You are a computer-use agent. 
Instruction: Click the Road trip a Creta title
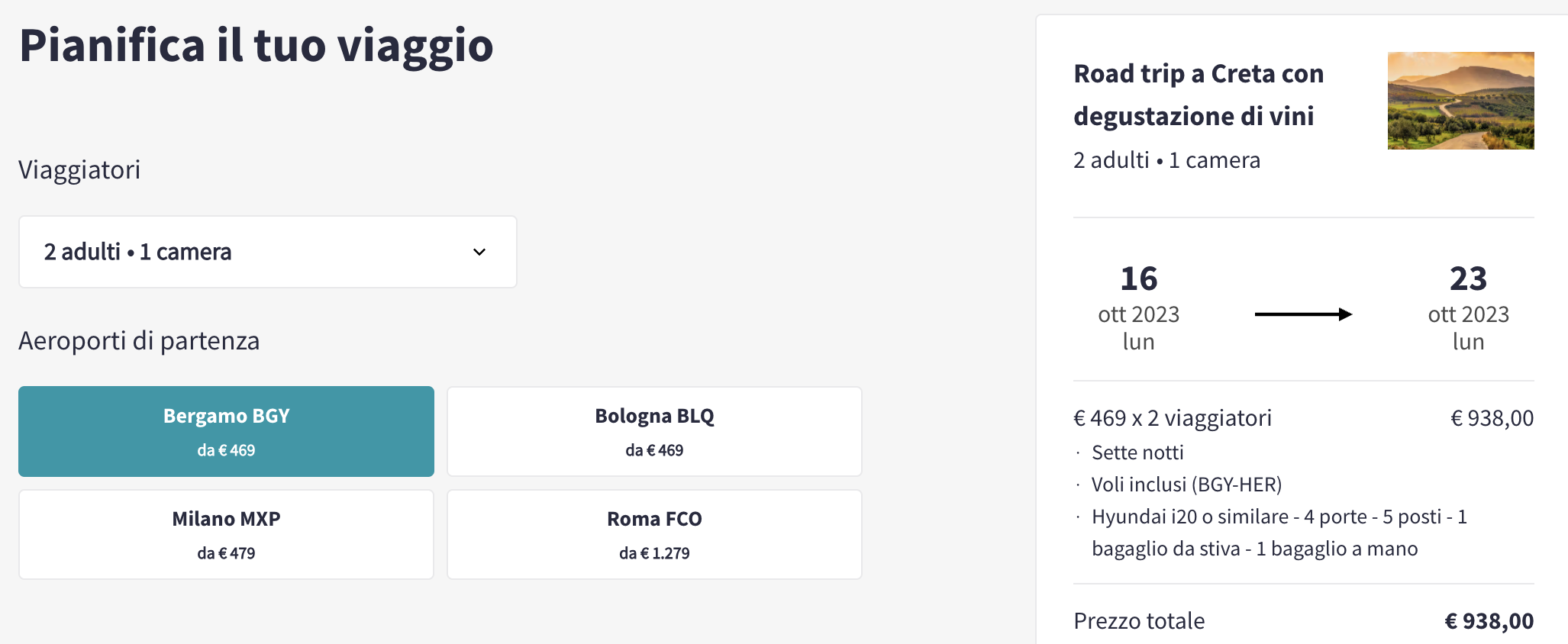(x=1199, y=95)
